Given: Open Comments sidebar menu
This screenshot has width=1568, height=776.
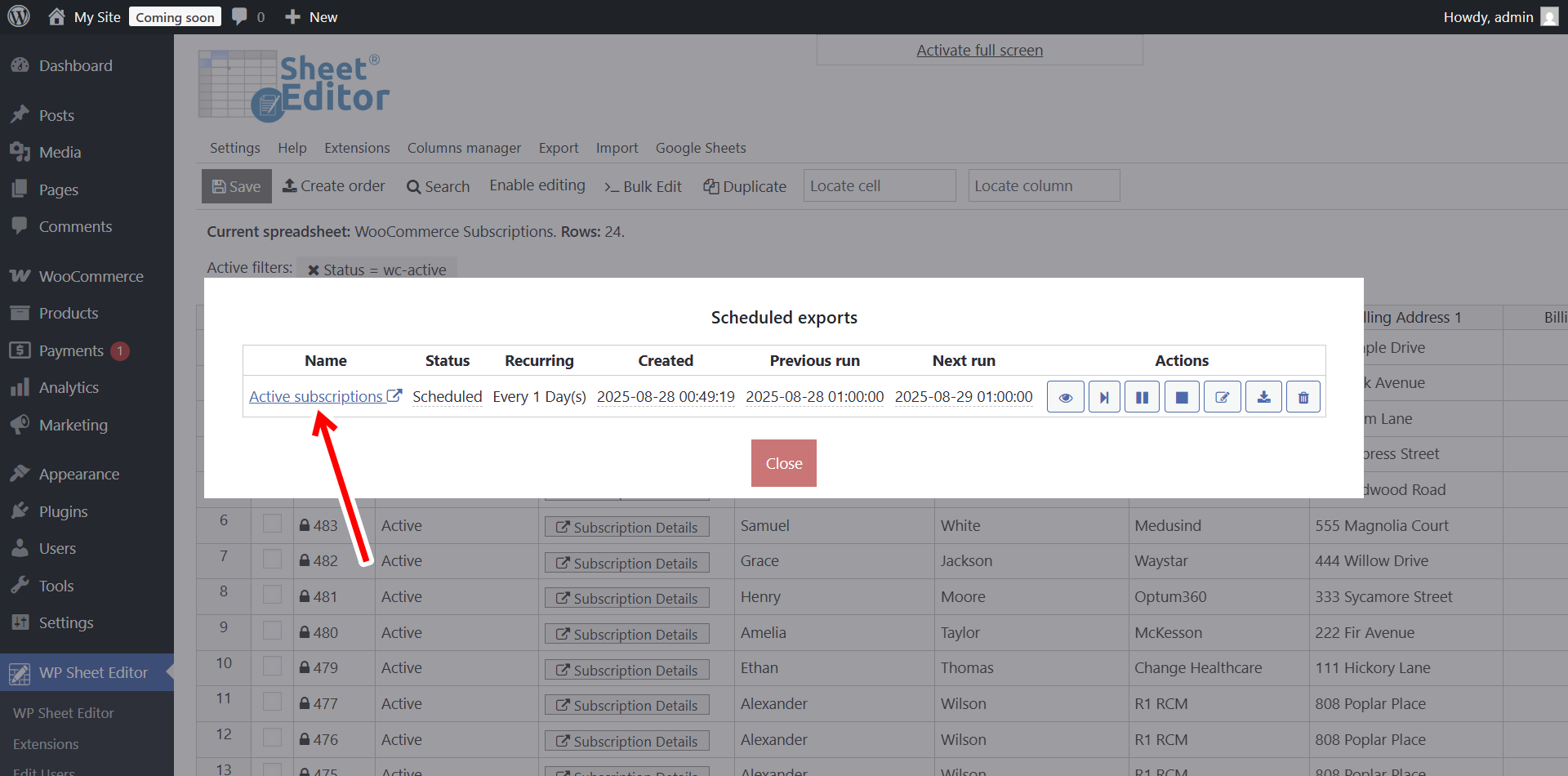Looking at the screenshot, I should coord(75,226).
